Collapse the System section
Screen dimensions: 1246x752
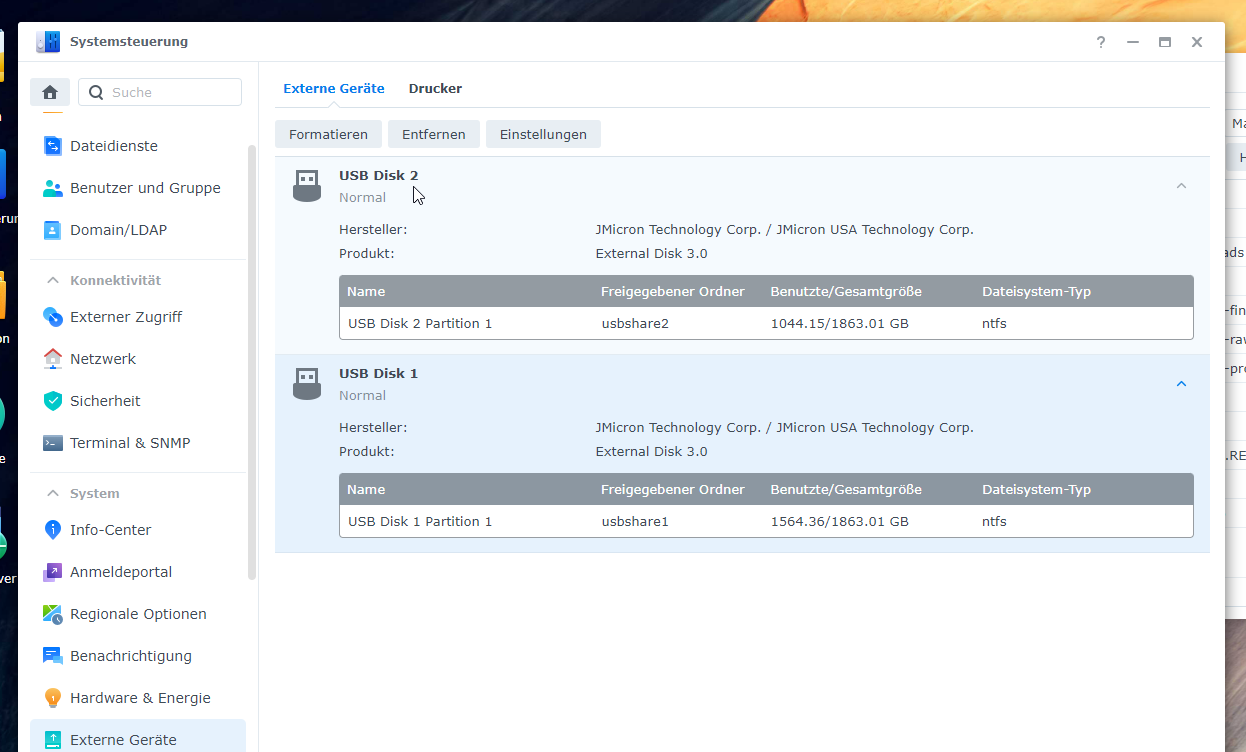pos(52,494)
